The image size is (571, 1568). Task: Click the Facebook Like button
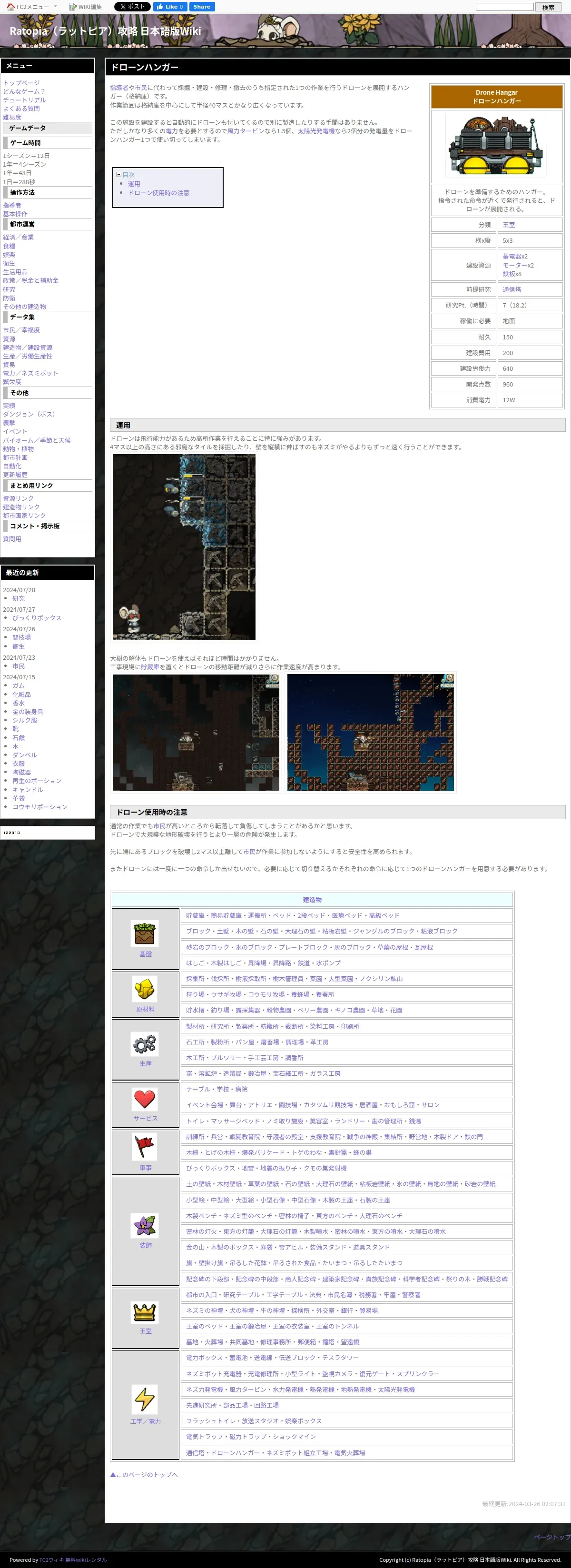click(x=170, y=7)
